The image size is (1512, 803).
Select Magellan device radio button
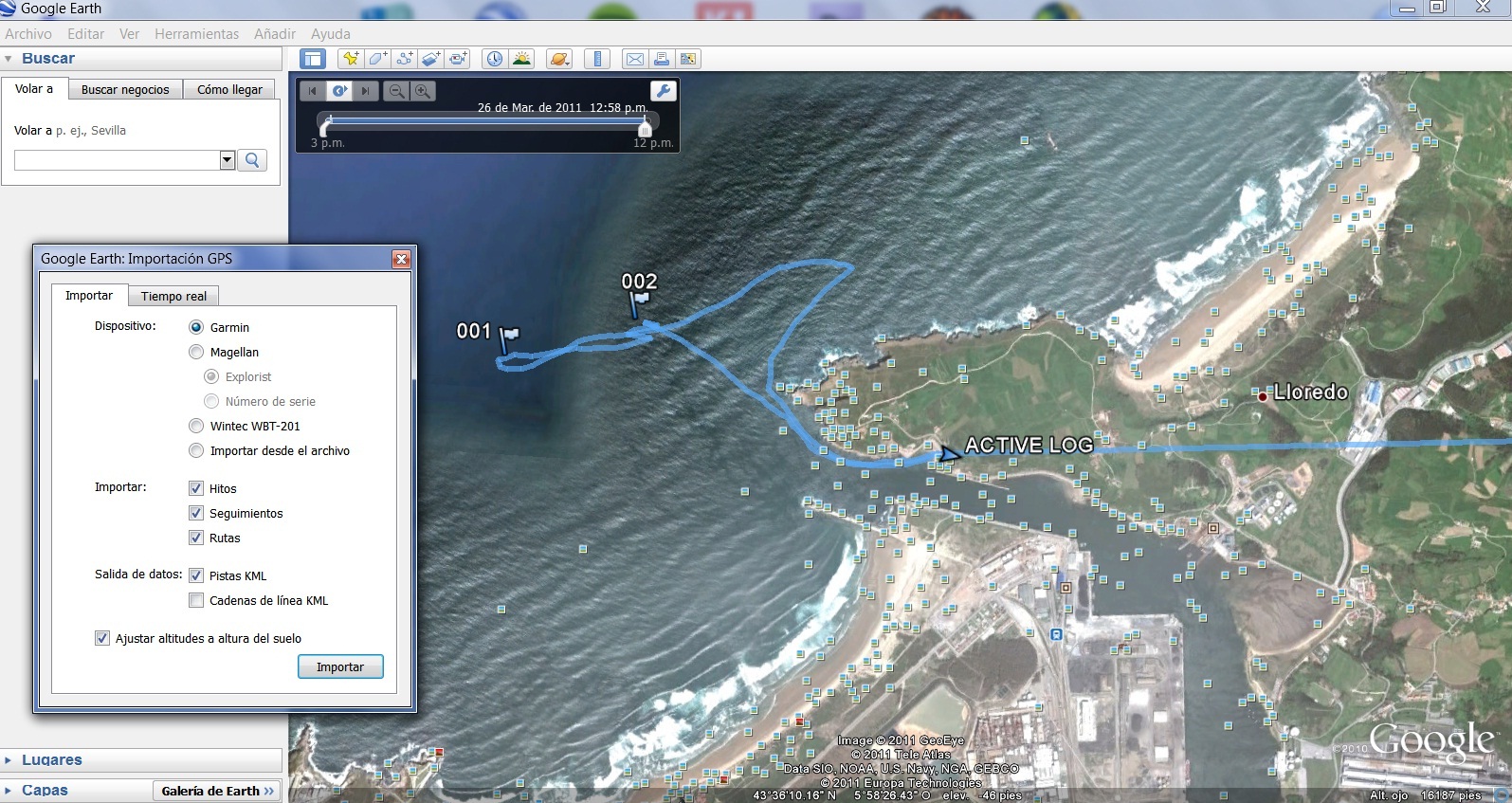point(196,352)
